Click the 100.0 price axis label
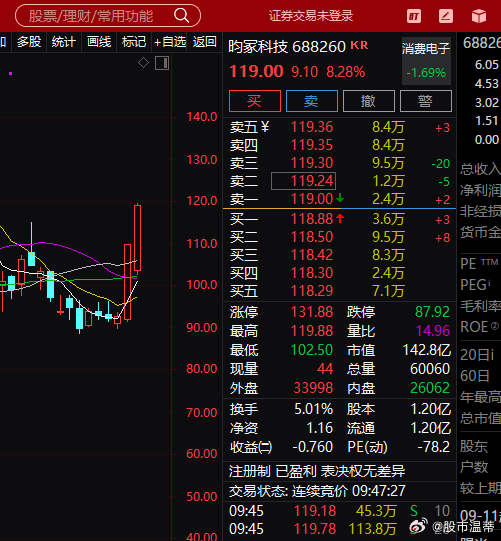 (x=202, y=285)
